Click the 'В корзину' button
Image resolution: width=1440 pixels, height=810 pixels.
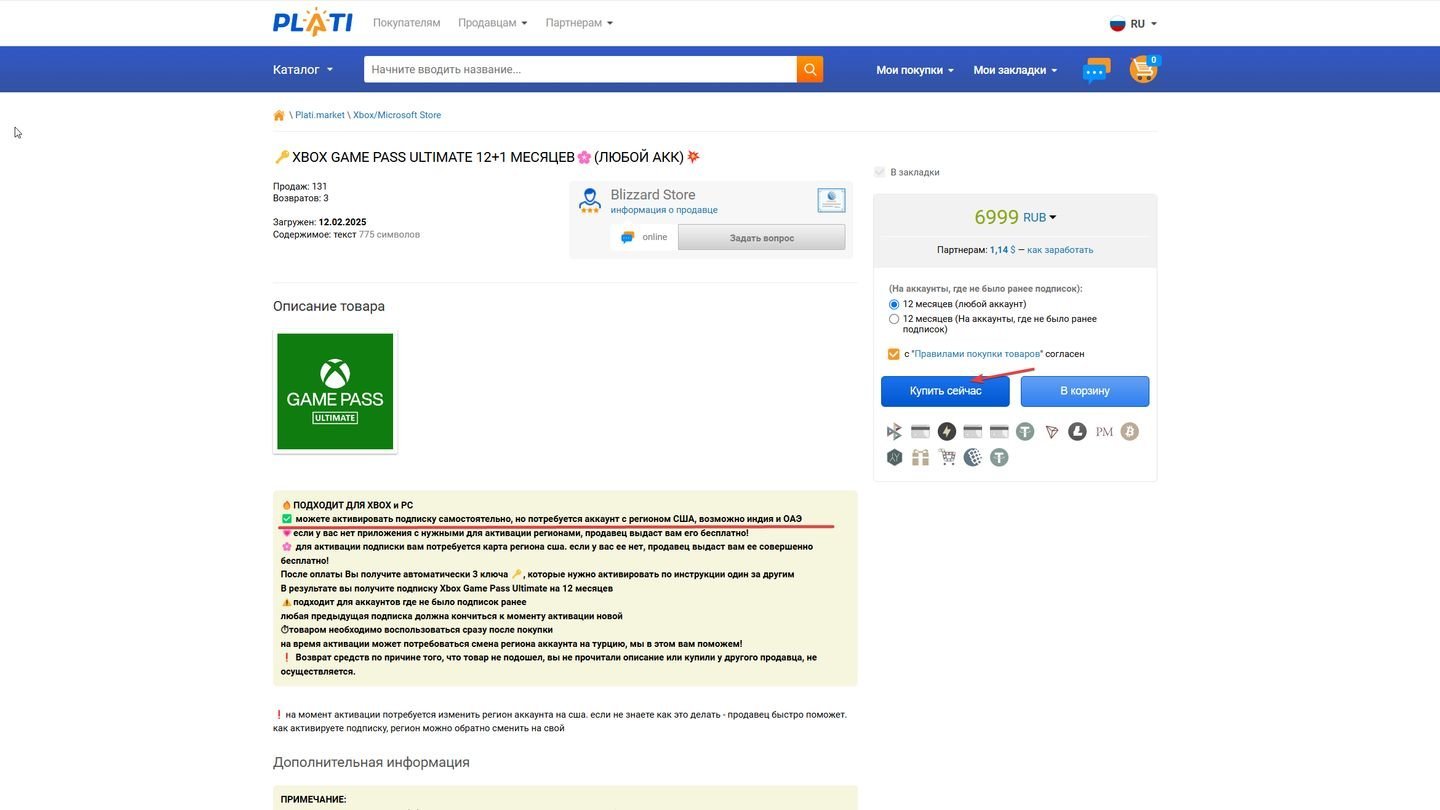click(x=1085, y=391)
